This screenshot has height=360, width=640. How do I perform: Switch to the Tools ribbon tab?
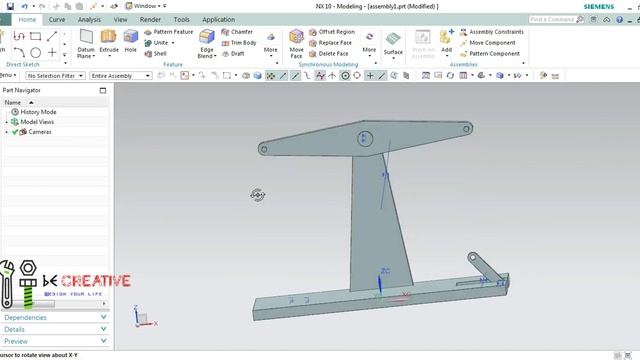tap(181, 20)
